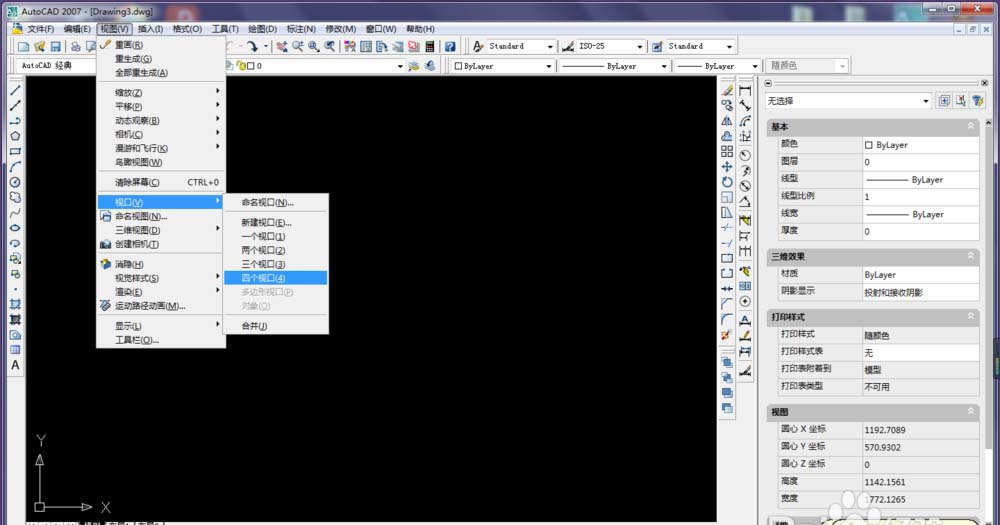Collapse the 基本 properties section

pos(970,127)
